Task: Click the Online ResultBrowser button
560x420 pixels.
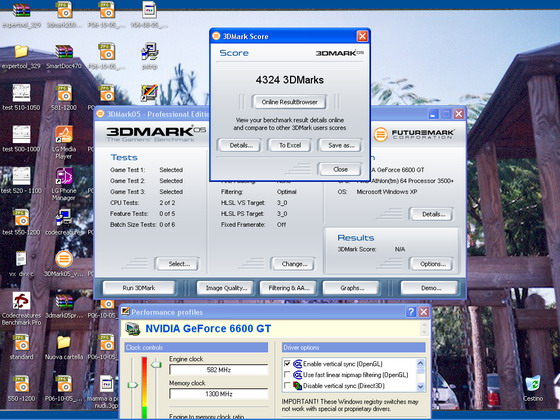Action: tap(289, 102)
